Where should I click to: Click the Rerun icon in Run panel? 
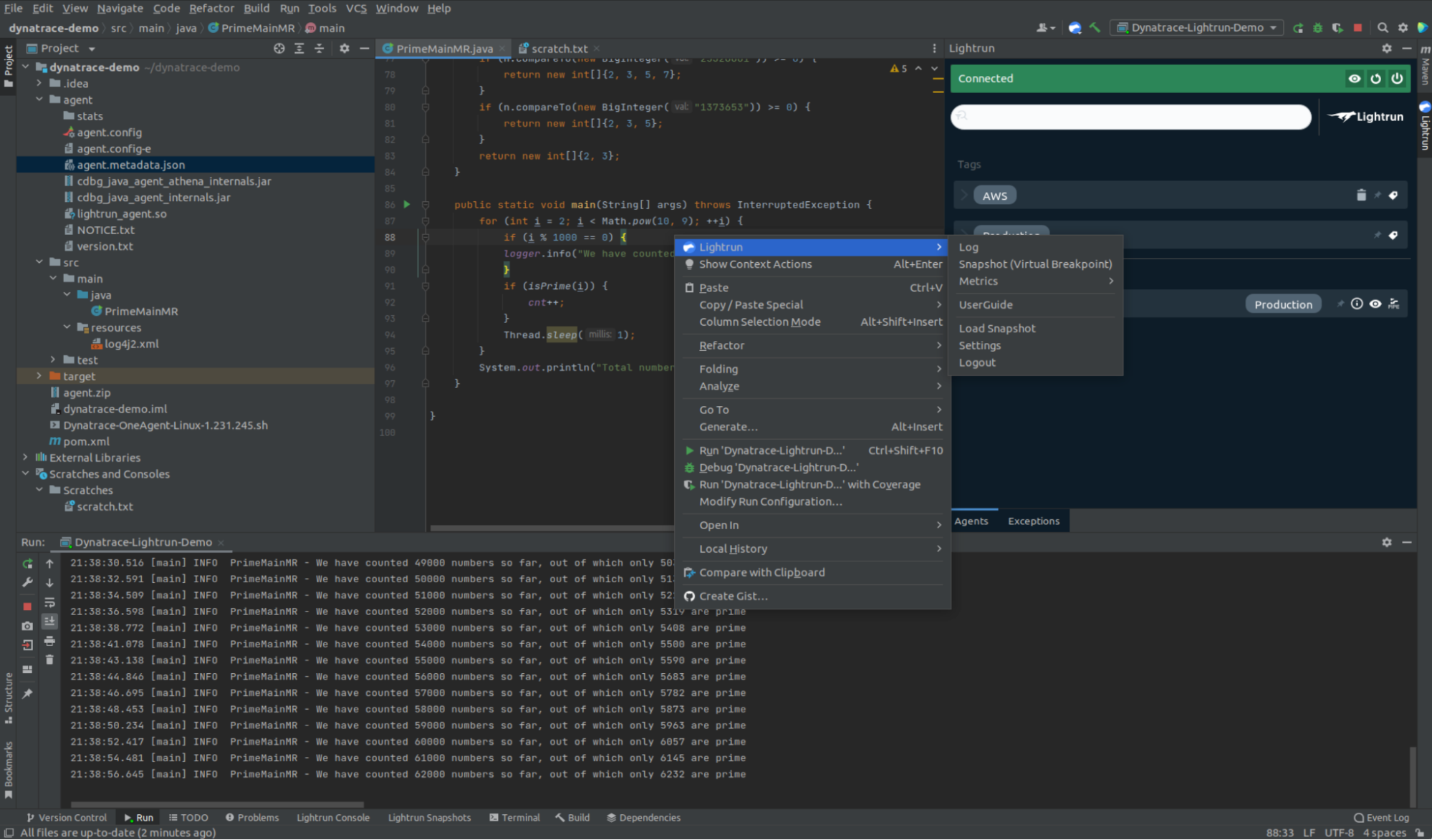[x=27, y=564]
